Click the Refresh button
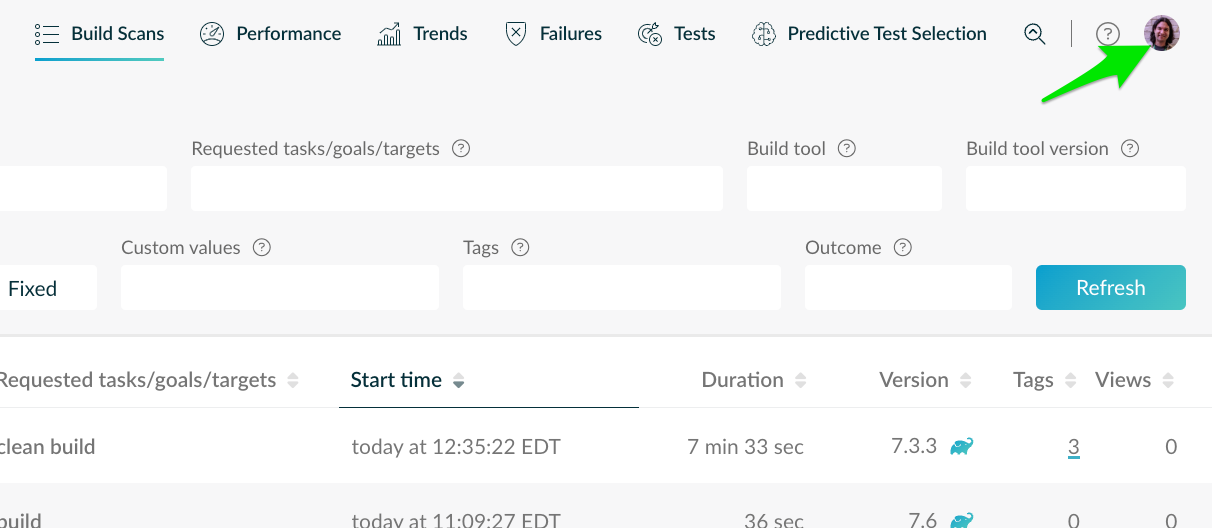This screenshot has height=528, width=1212. 1111,288
